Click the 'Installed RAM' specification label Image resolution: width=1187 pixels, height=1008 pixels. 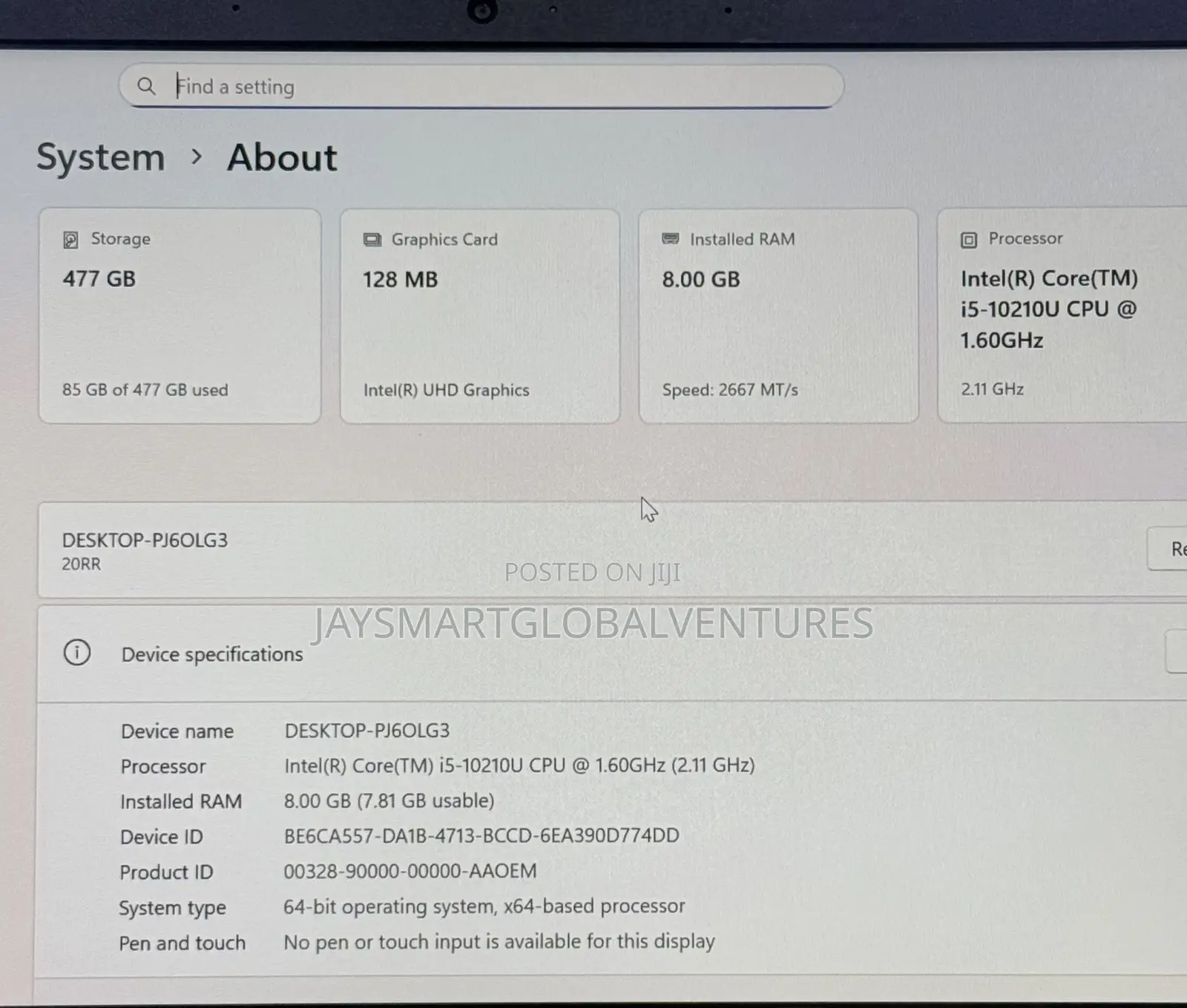[x=181, y=802]
